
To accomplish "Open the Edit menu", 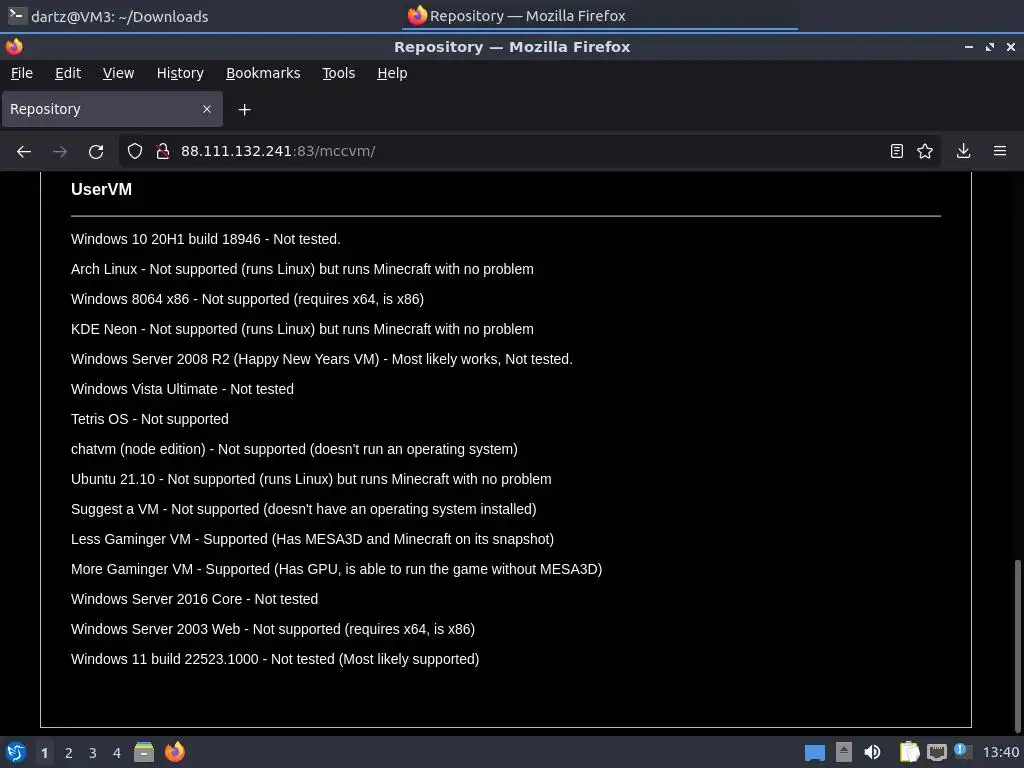I will (x=68, y=73).
